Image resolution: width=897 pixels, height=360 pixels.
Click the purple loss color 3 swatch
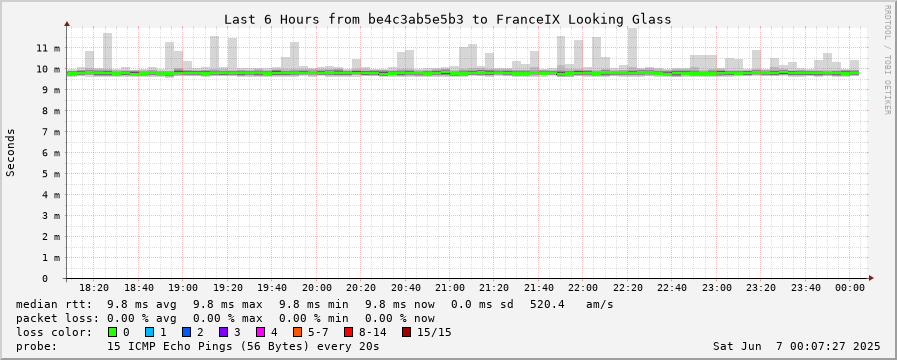(223, 332)
